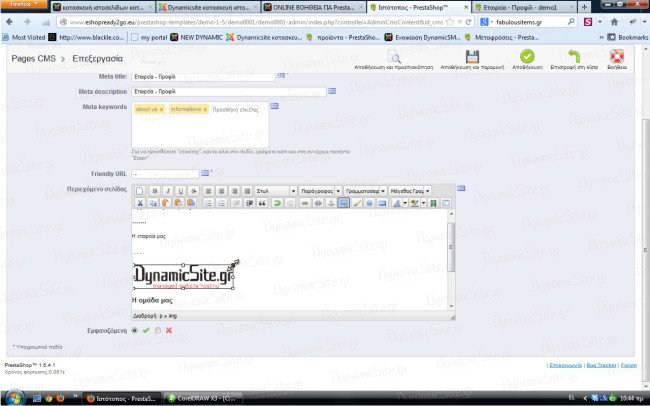
Task: Open the Επικοινωνία footer link
Action: tap(565, 365)
